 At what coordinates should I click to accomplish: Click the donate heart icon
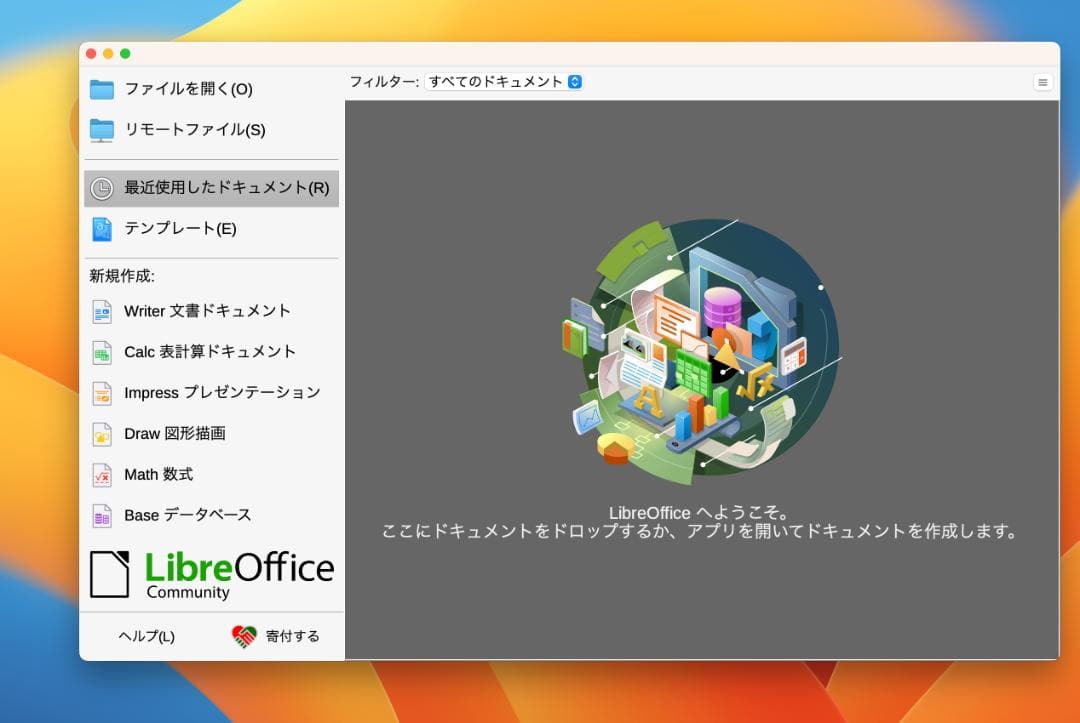tap(244, 636)
